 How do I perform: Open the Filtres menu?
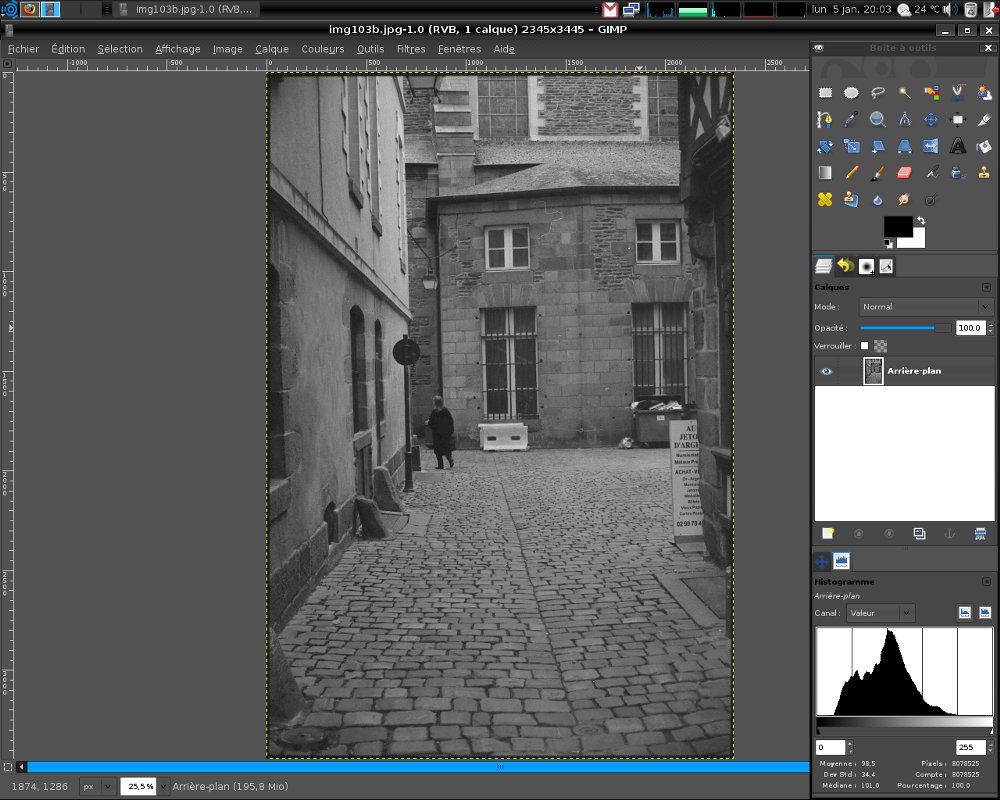coord(411,49)
